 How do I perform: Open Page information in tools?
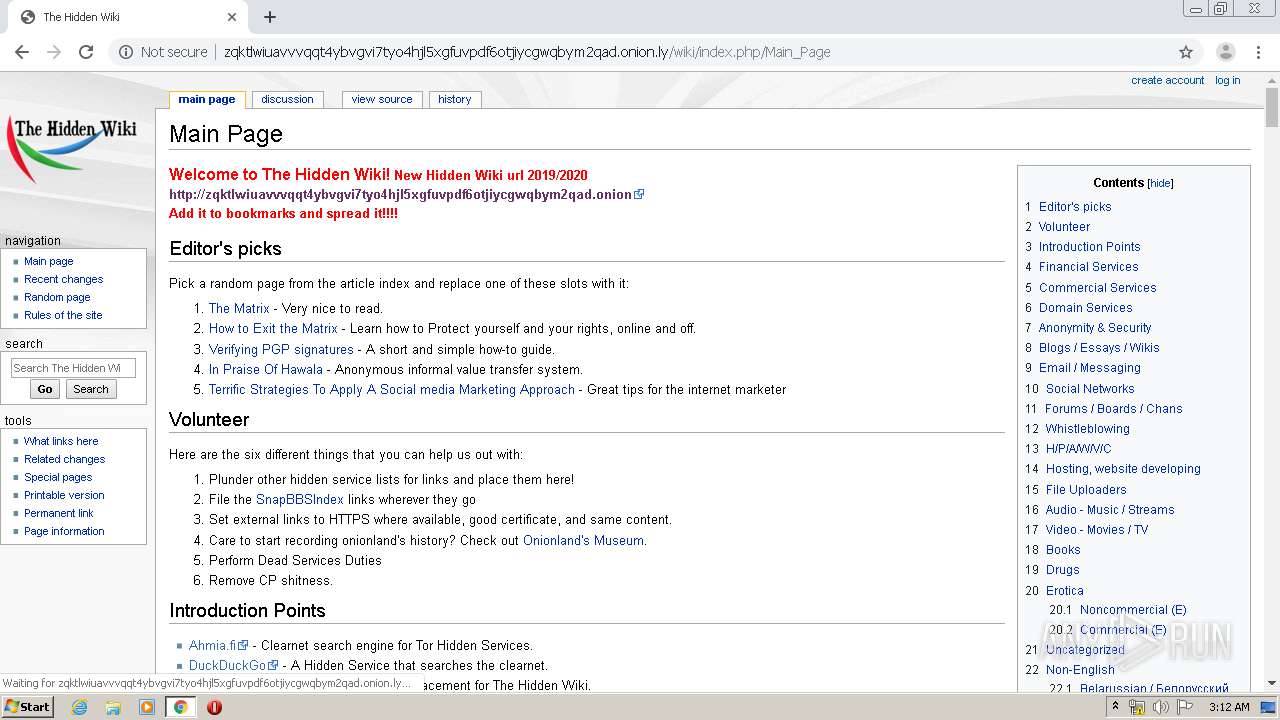(x=64, y=531)
